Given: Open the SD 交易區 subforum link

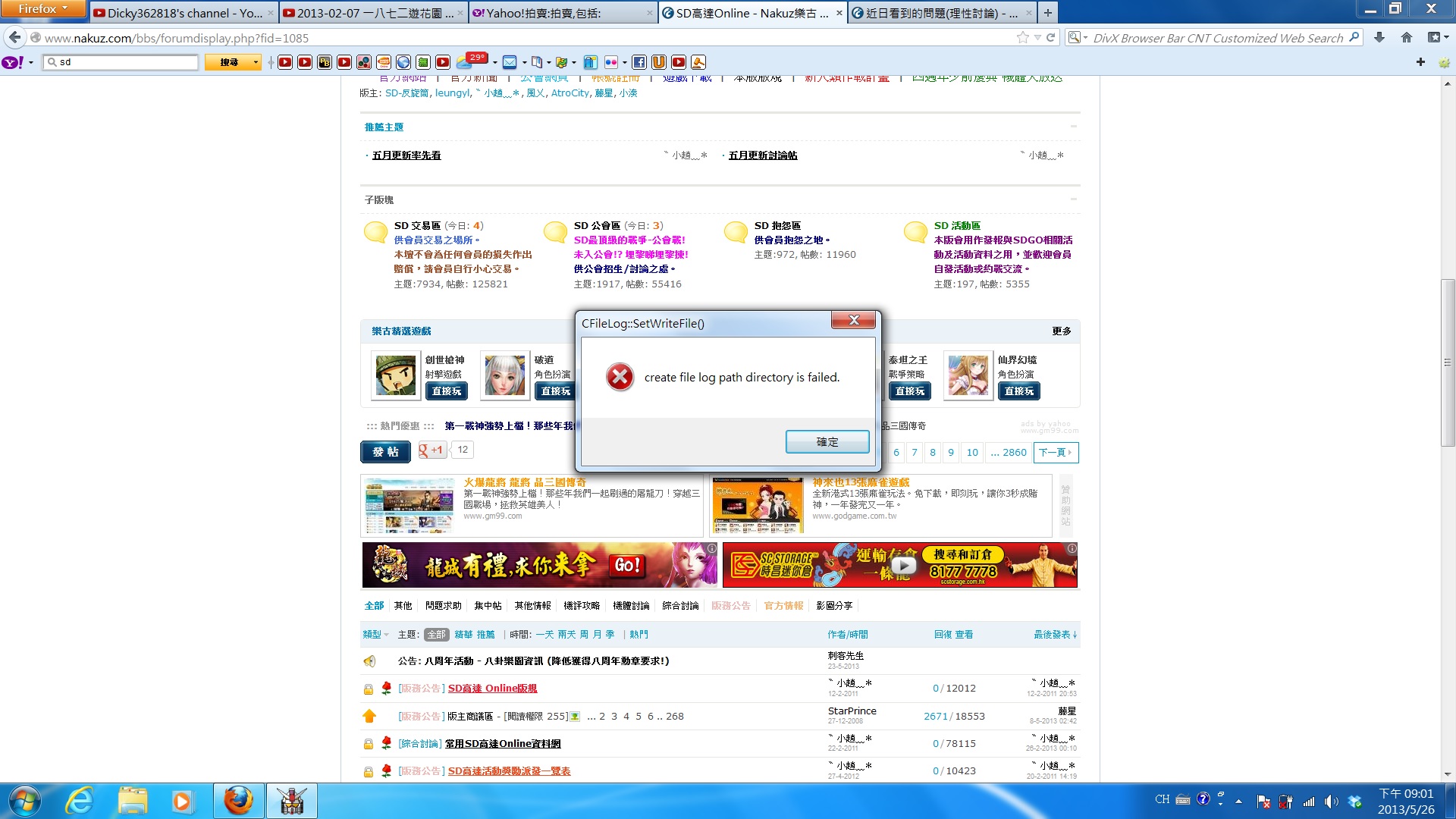Looking at the screenshot, I should point(417,225).
